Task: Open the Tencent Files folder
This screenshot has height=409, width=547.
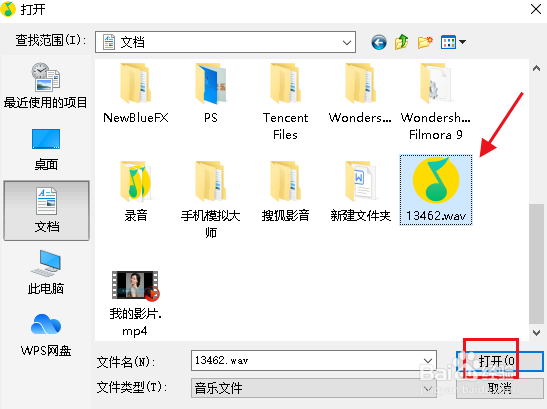Action: coord(285,101)
